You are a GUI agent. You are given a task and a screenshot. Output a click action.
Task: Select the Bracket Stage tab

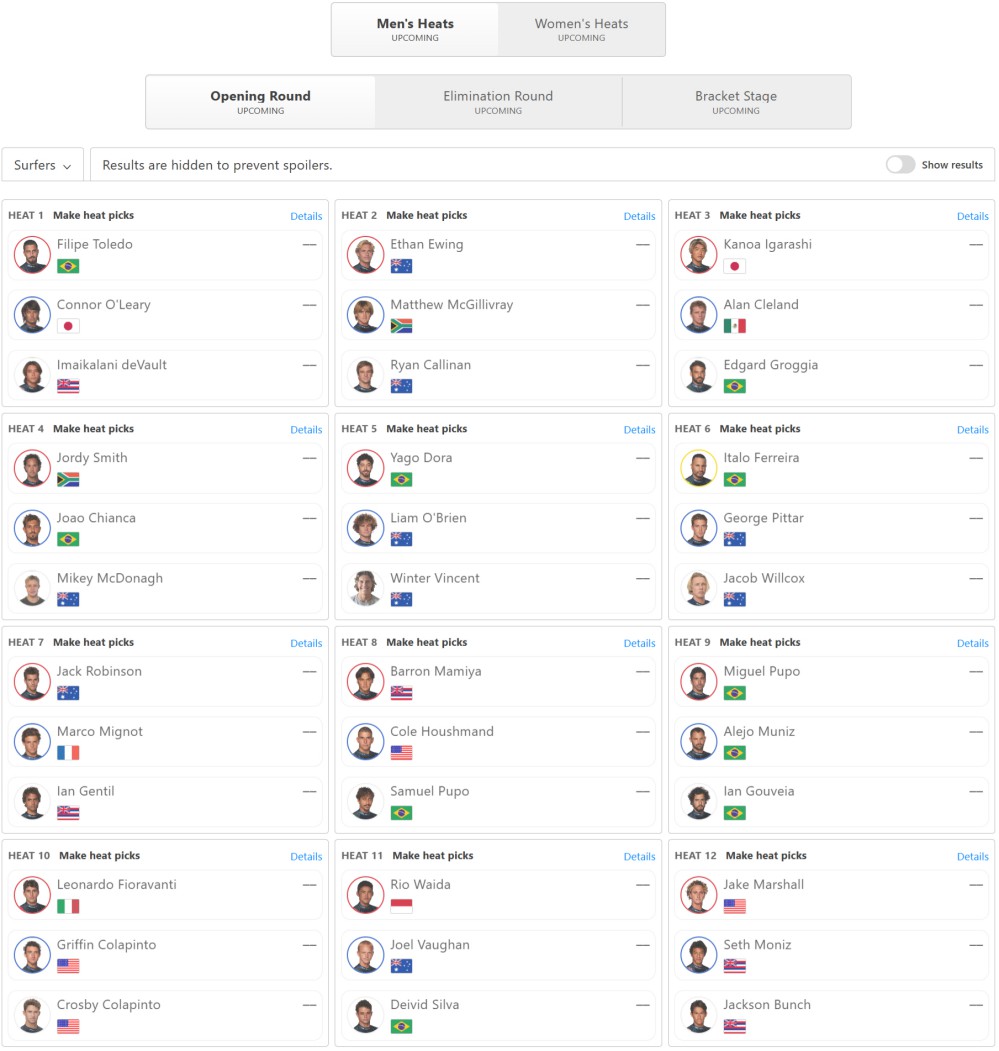coord(736,102)
